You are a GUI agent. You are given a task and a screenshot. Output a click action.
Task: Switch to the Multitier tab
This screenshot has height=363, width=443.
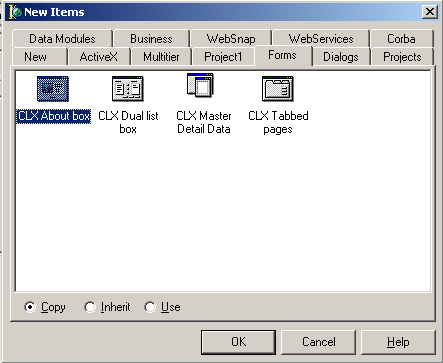(x=161, y=57)
